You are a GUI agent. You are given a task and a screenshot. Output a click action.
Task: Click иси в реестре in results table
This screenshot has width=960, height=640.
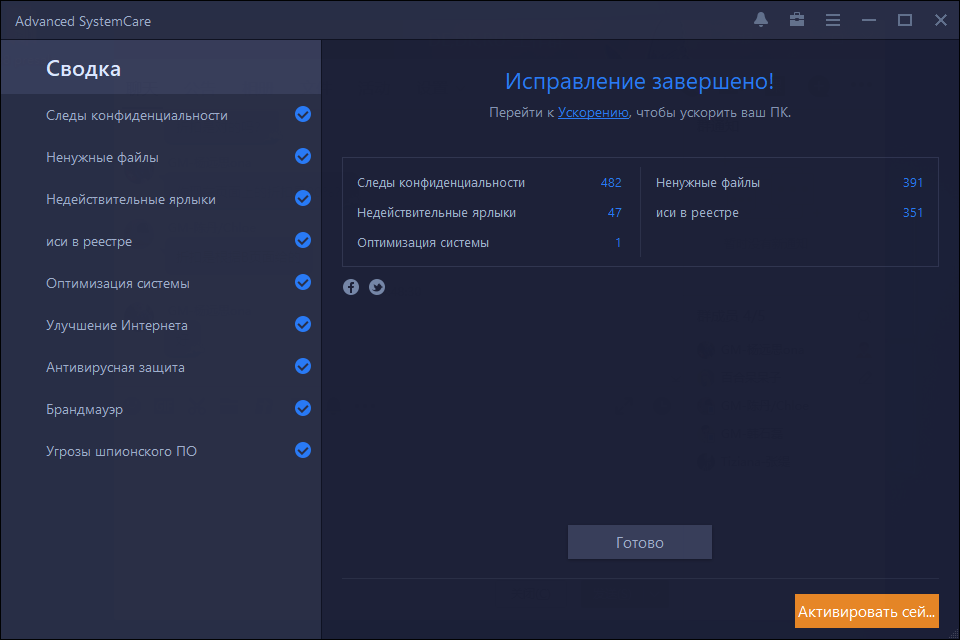click(x=697, y=213)
